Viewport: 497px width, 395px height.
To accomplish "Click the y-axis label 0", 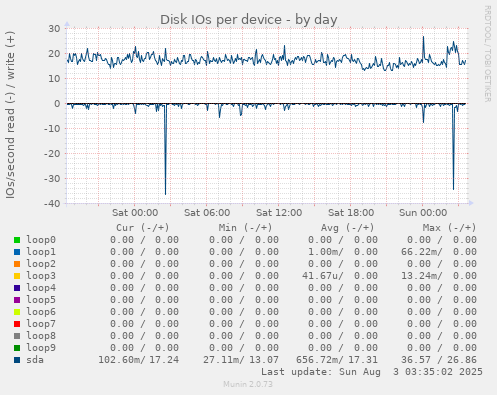I will pyautogui.click(x=57, y=104).
